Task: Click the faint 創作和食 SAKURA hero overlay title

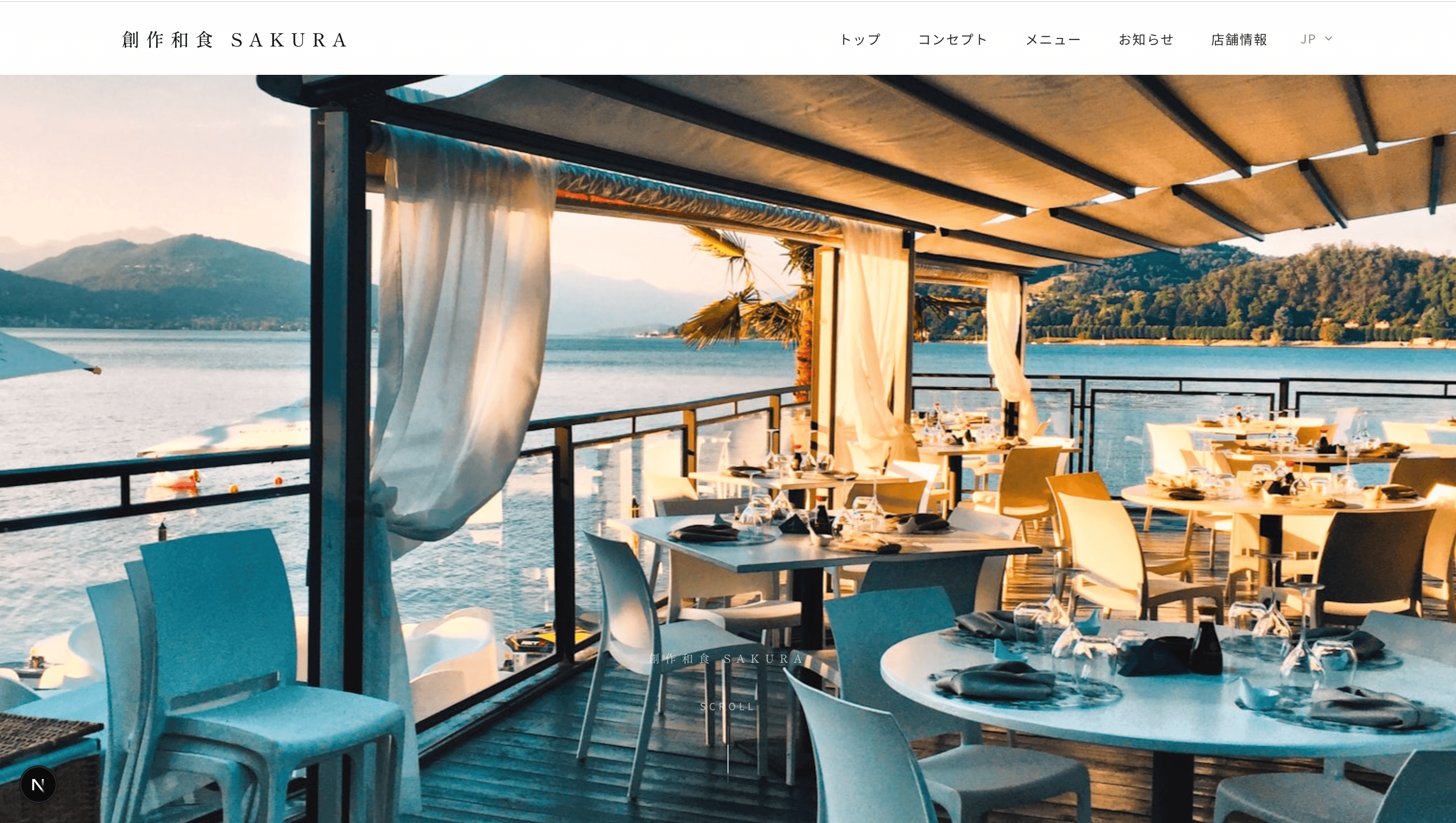Action: 727,659
